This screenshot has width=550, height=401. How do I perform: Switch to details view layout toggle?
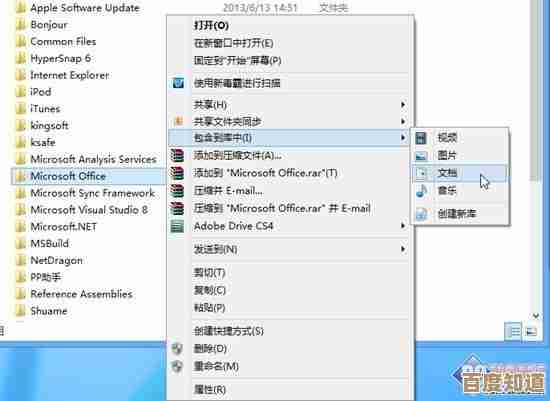pos(512,331)
